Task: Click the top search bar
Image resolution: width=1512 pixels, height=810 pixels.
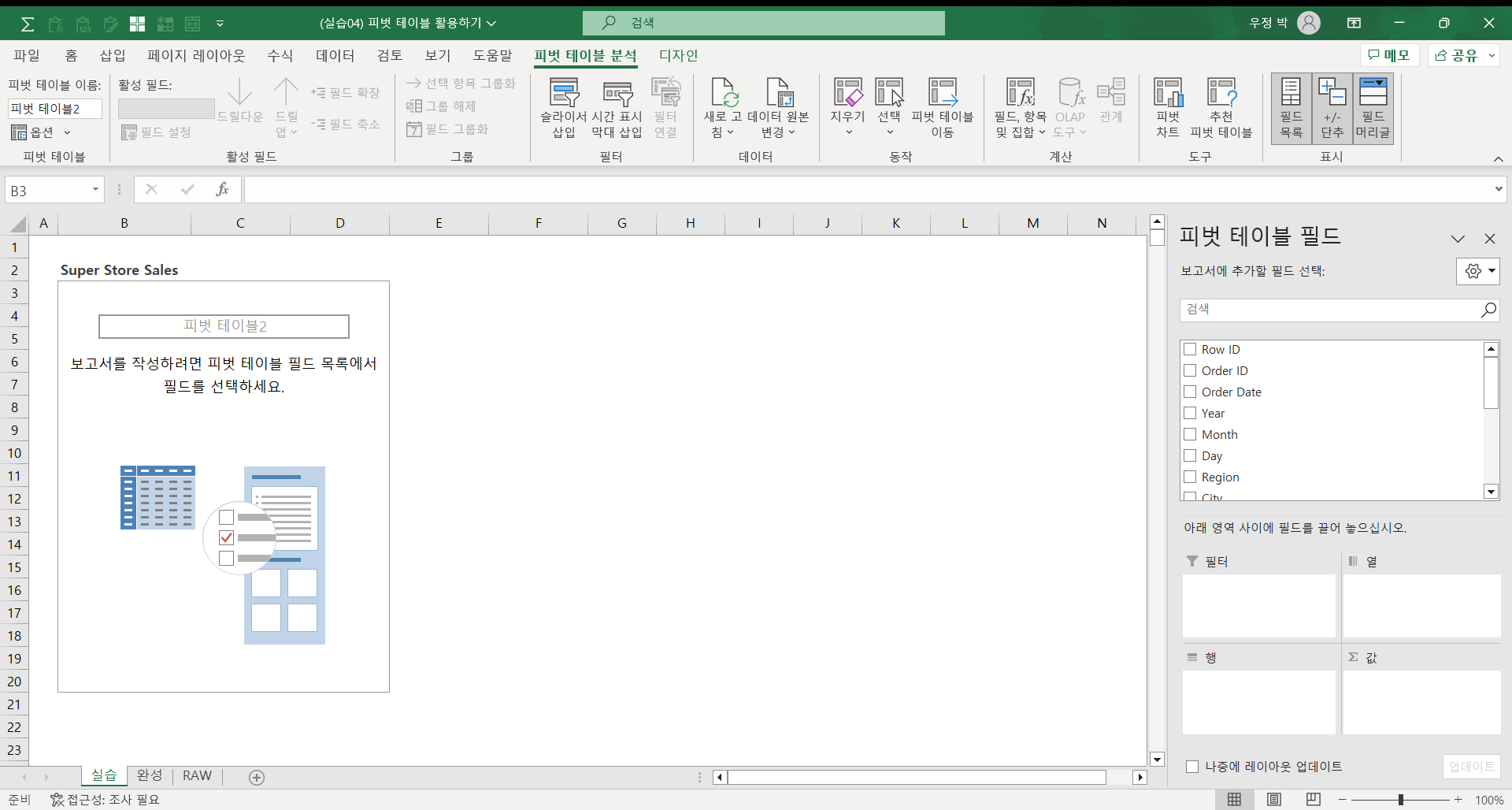Action: [764, 23]
